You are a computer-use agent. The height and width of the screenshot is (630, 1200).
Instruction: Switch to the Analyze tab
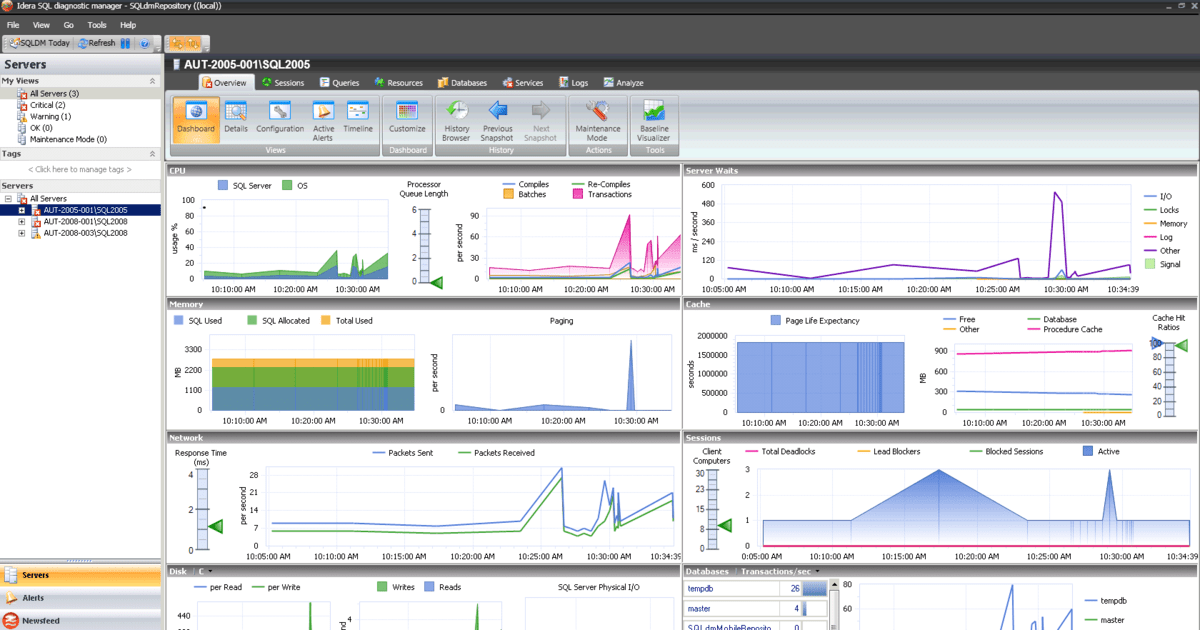[623, 83]
